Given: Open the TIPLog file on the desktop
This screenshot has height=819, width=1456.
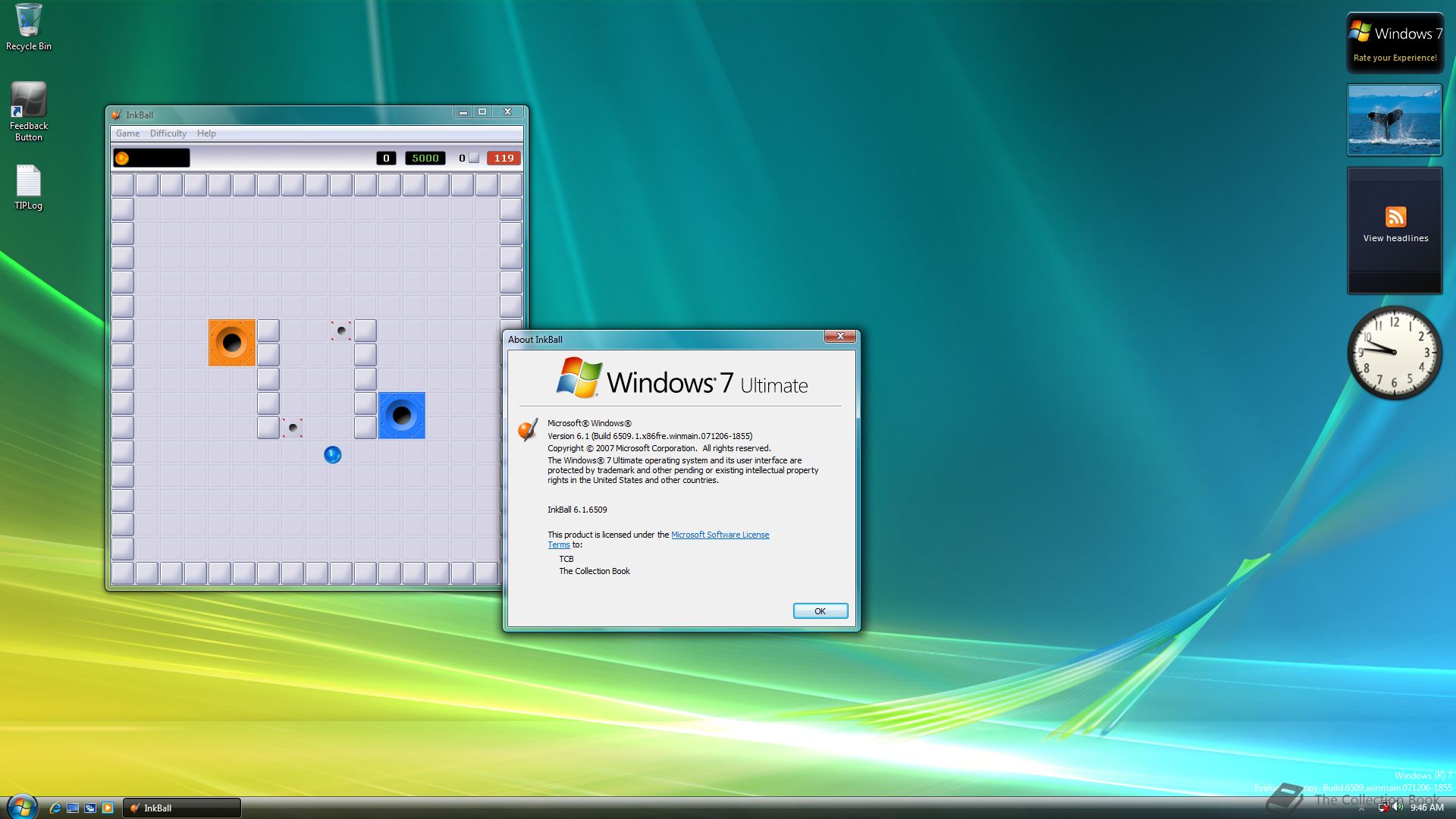Looking at the screenshot, I should coord(29,187).
